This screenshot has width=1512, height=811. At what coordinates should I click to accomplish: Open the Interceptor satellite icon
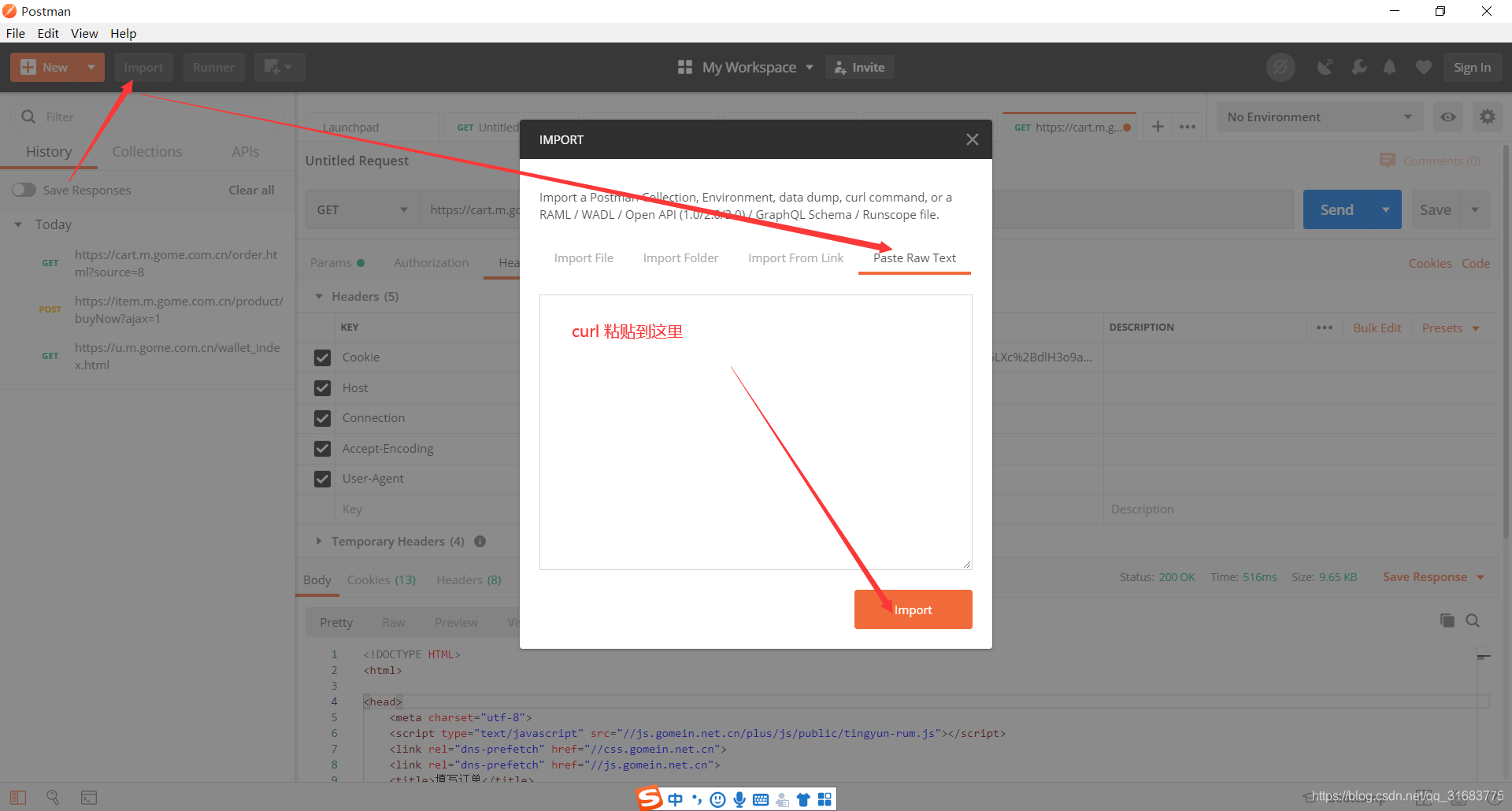pos(1325,67)
